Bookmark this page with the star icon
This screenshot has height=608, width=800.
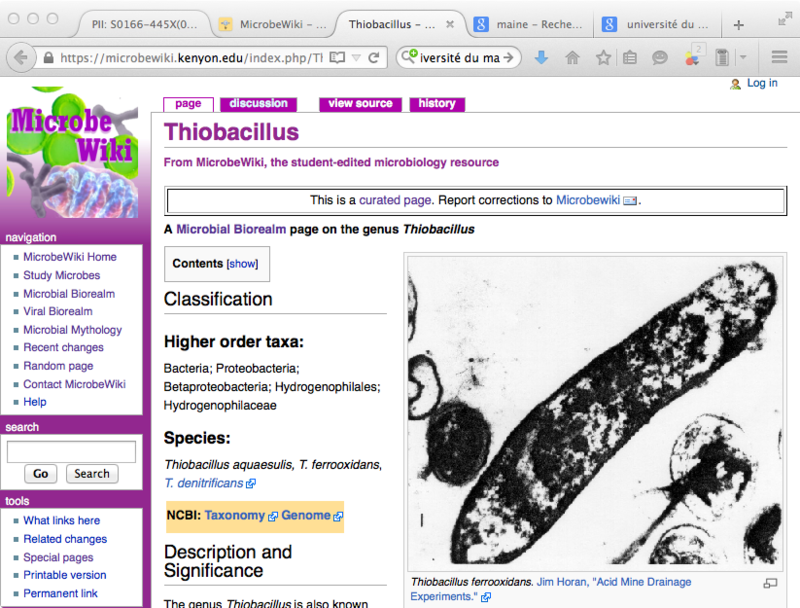pos(603,58)
